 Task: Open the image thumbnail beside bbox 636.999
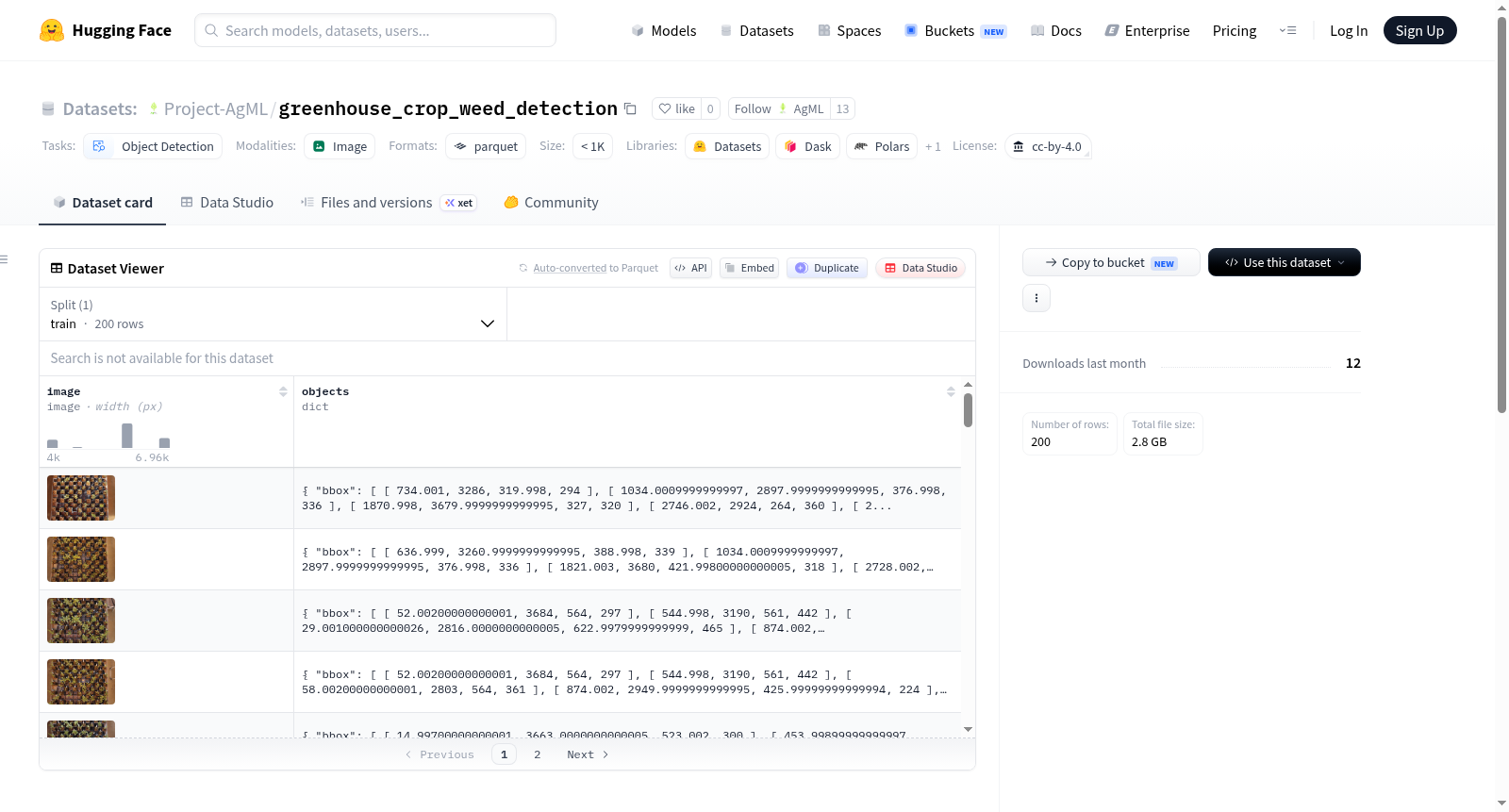[81, 559]
